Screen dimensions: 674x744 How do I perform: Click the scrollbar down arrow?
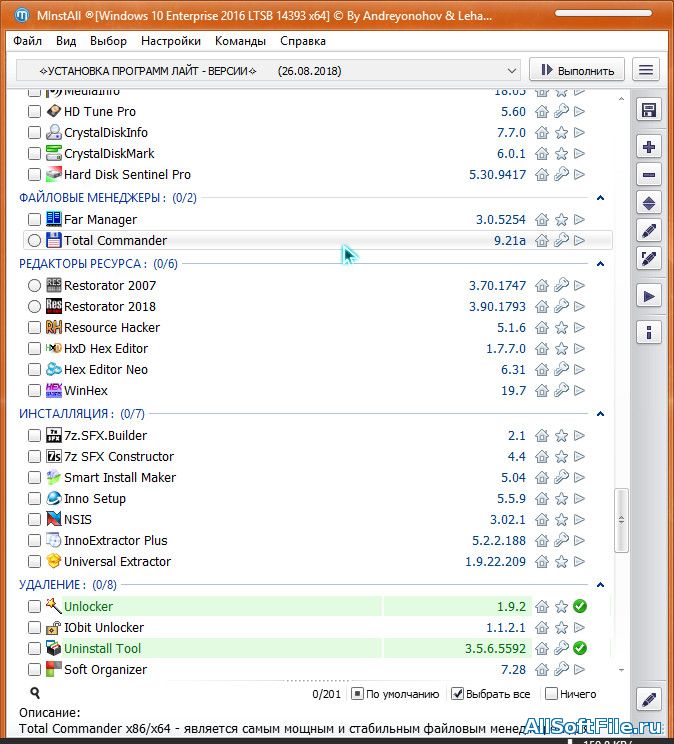(621, 670)
